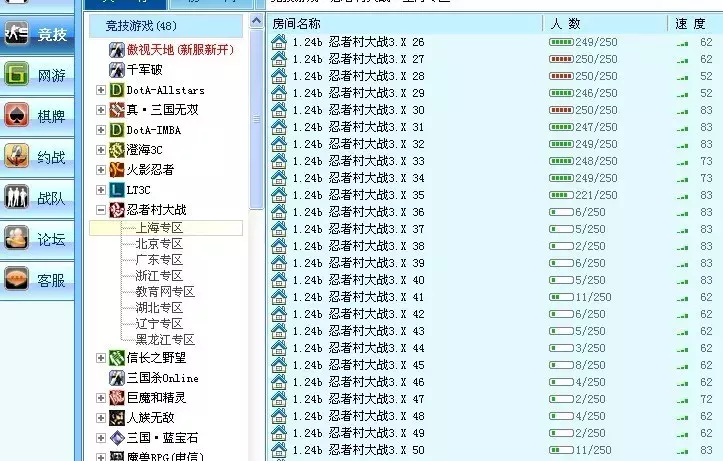
Task: Expand the DotA-Allstars tree node
Action: click(101, 90)
